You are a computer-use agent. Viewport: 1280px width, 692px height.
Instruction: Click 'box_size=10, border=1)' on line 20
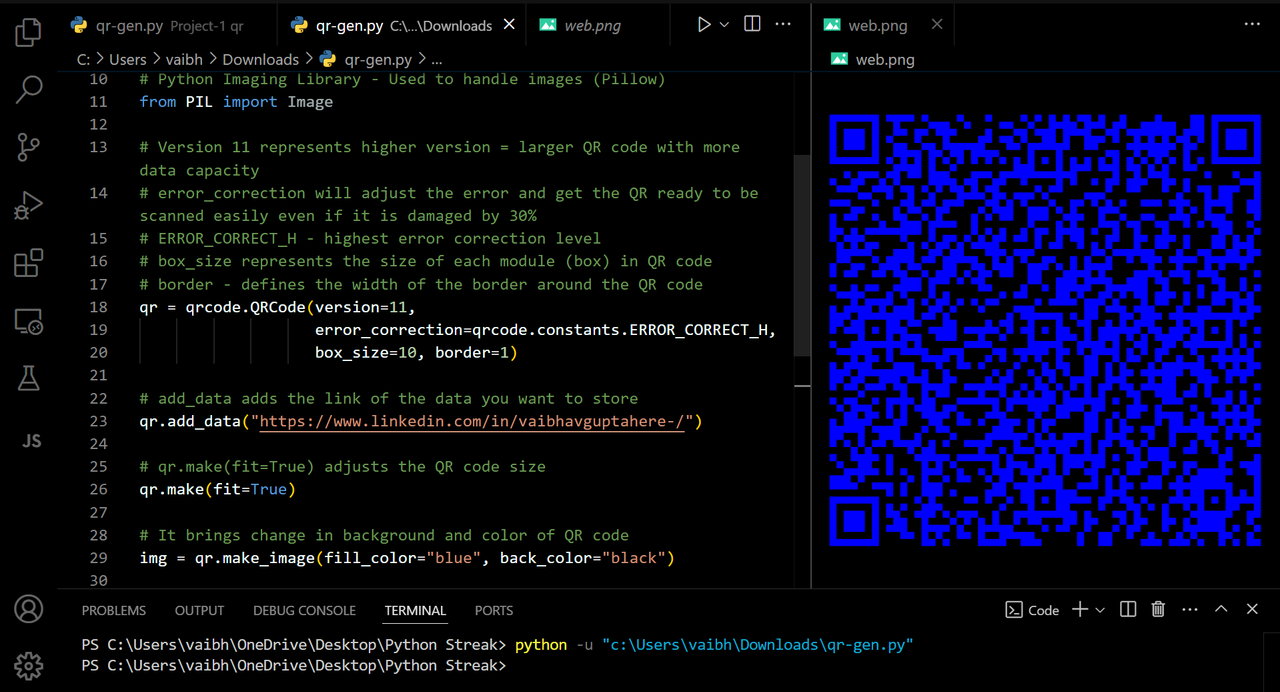tap(416, 353)
